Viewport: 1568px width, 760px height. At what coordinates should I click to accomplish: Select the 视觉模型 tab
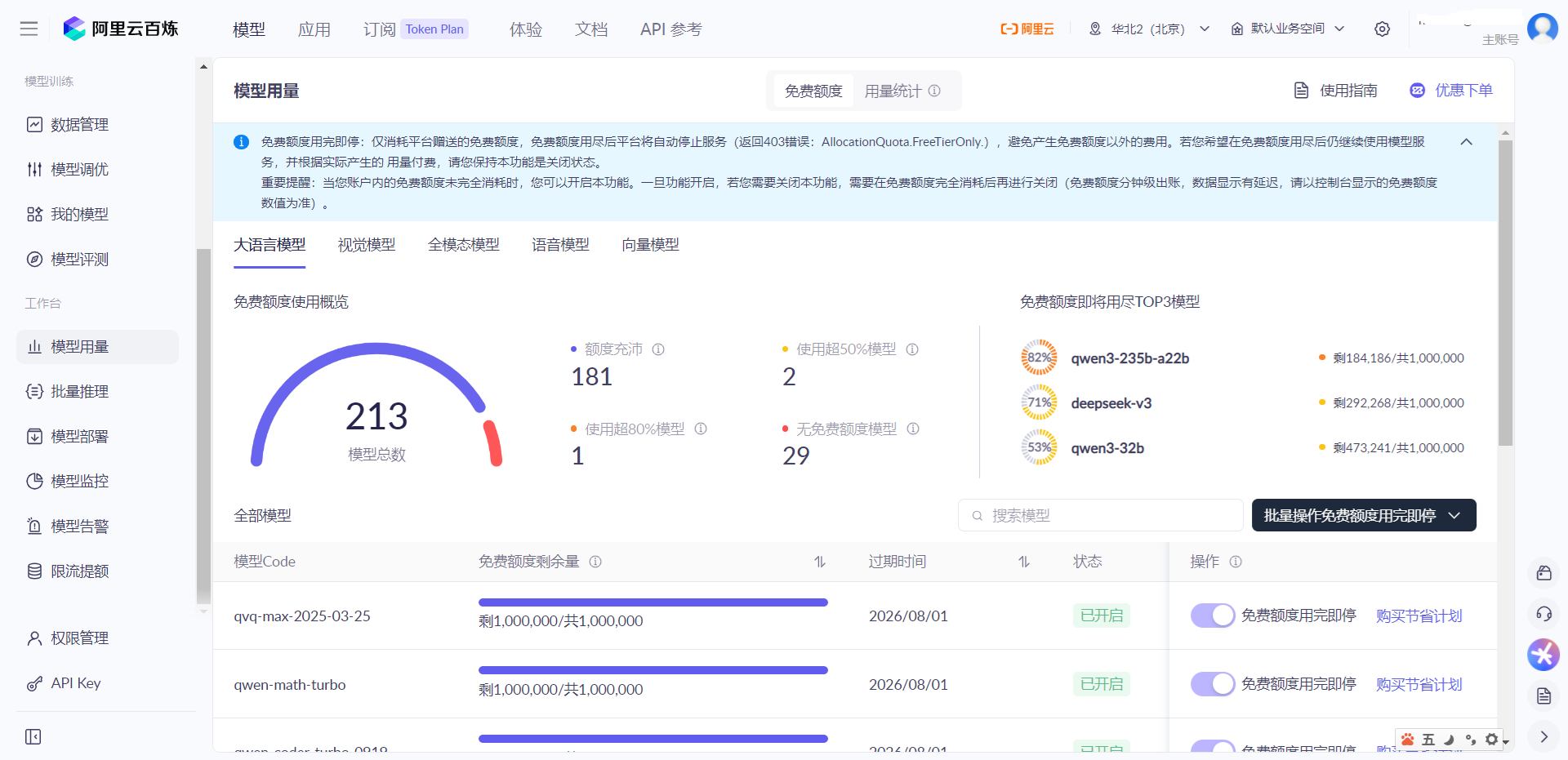tap(367, 245)
